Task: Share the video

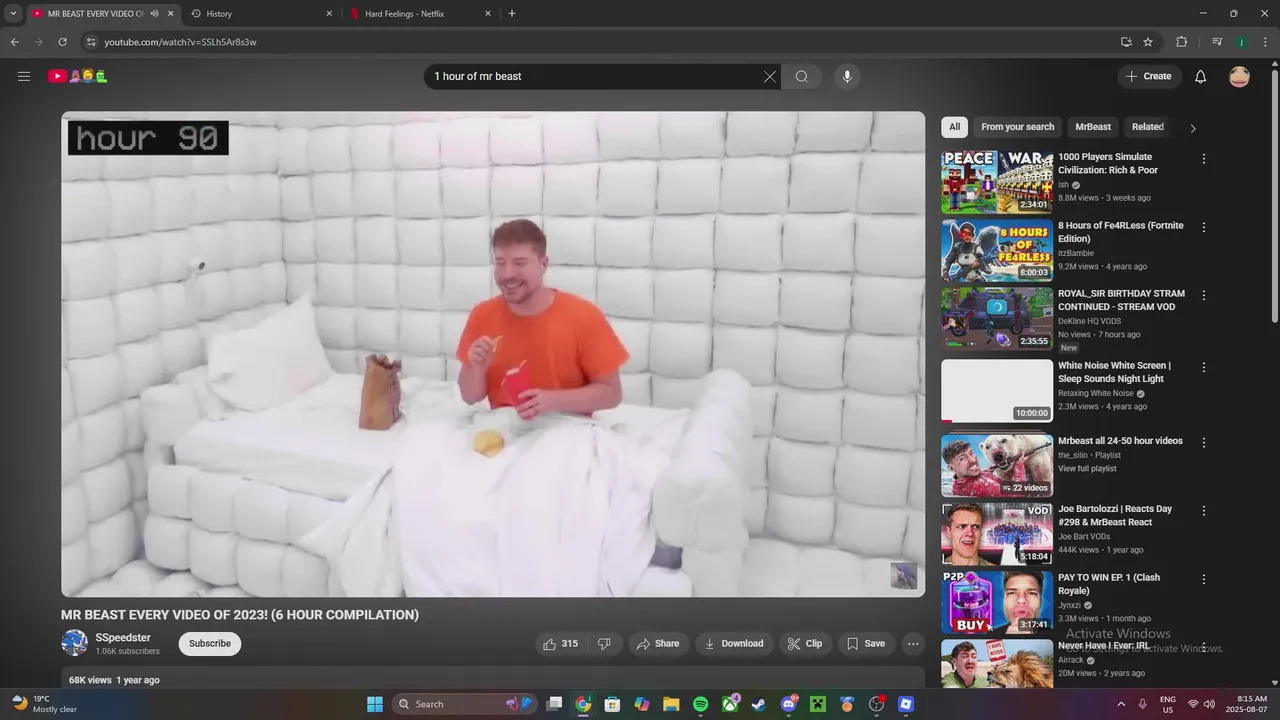Action: (658, 644)
